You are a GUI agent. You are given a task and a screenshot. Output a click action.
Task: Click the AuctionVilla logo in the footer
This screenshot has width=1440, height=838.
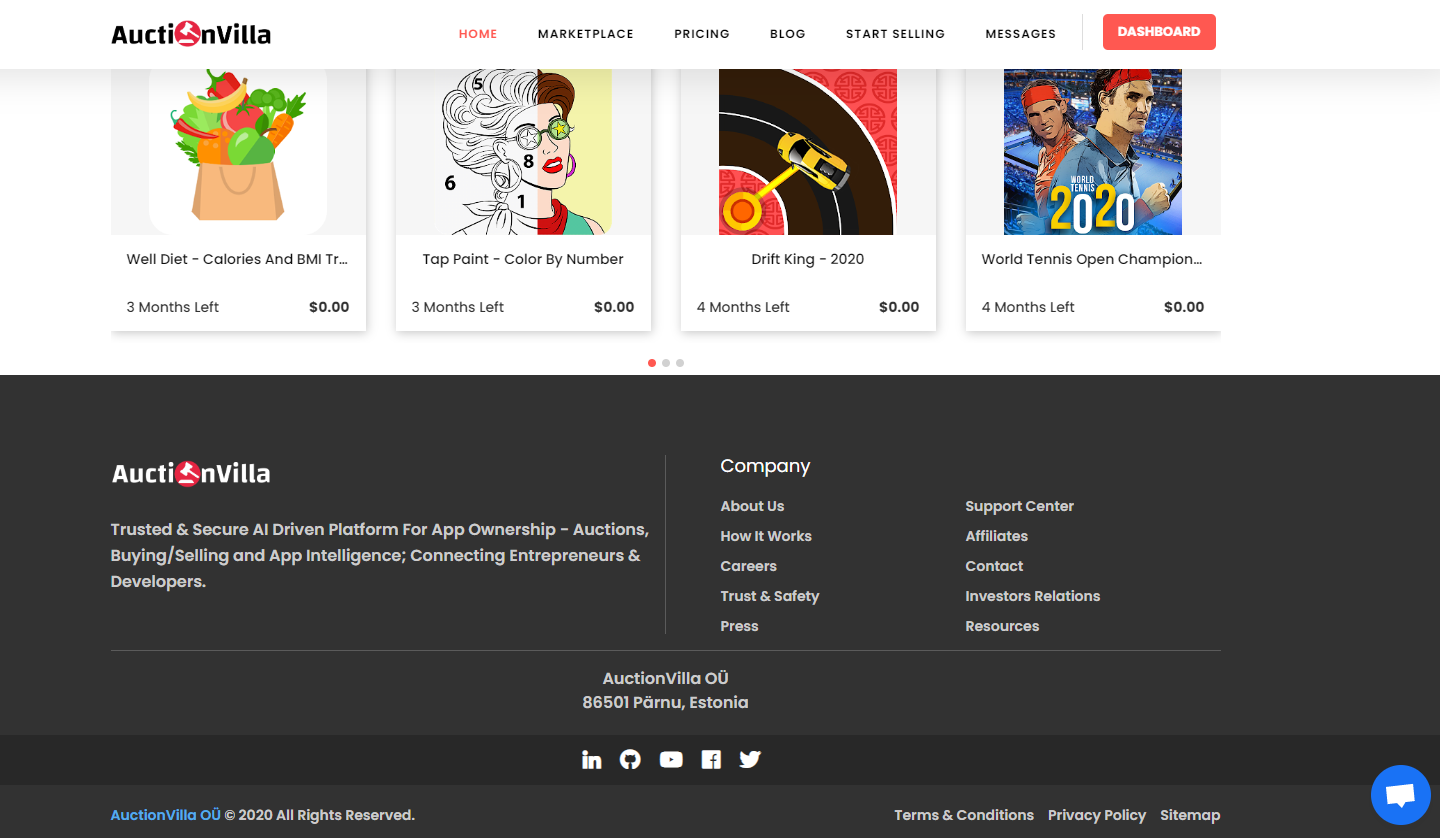point(189,473)
